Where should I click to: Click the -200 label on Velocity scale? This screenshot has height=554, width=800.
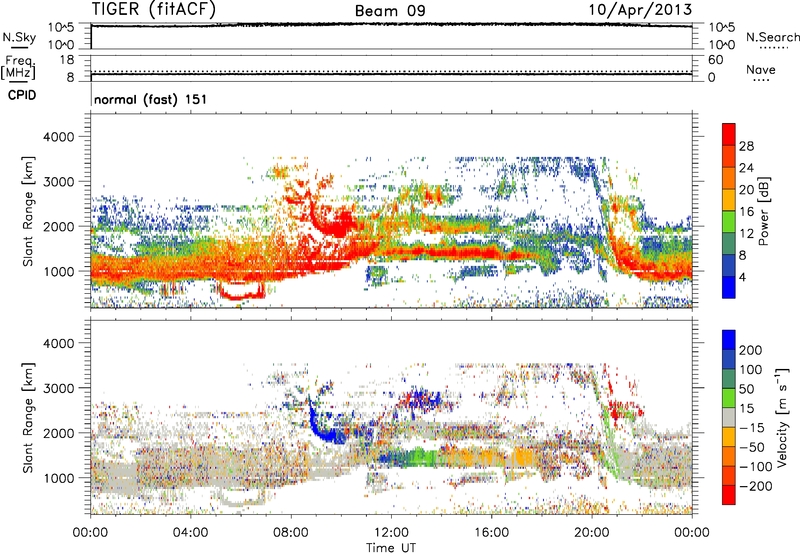pyautogui.click(x=756, y=487)
